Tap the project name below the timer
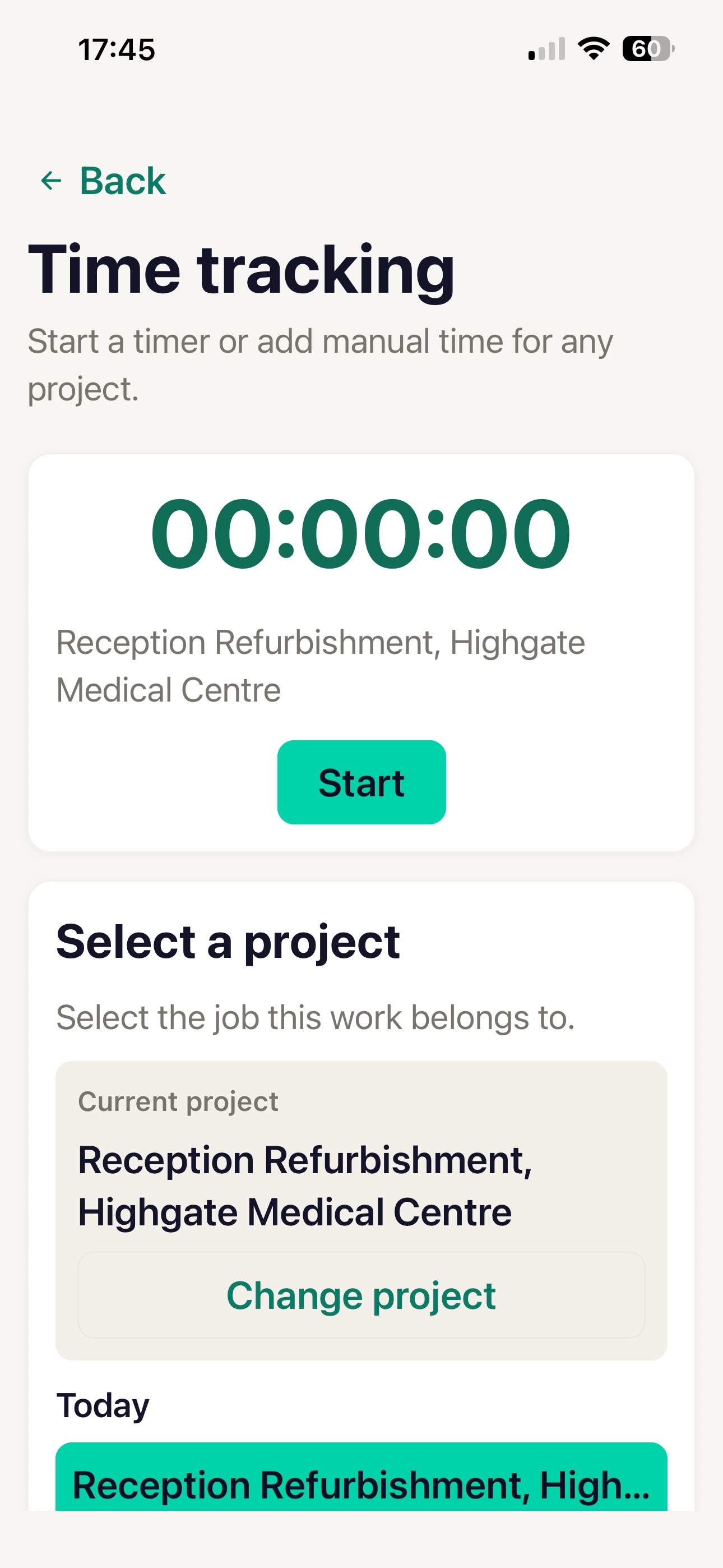 pos(321,666)
